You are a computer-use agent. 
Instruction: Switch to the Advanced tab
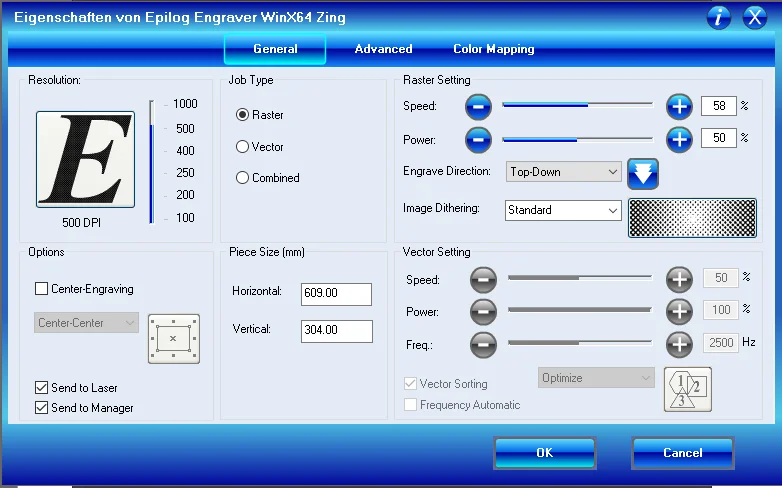tap(383, 49)
